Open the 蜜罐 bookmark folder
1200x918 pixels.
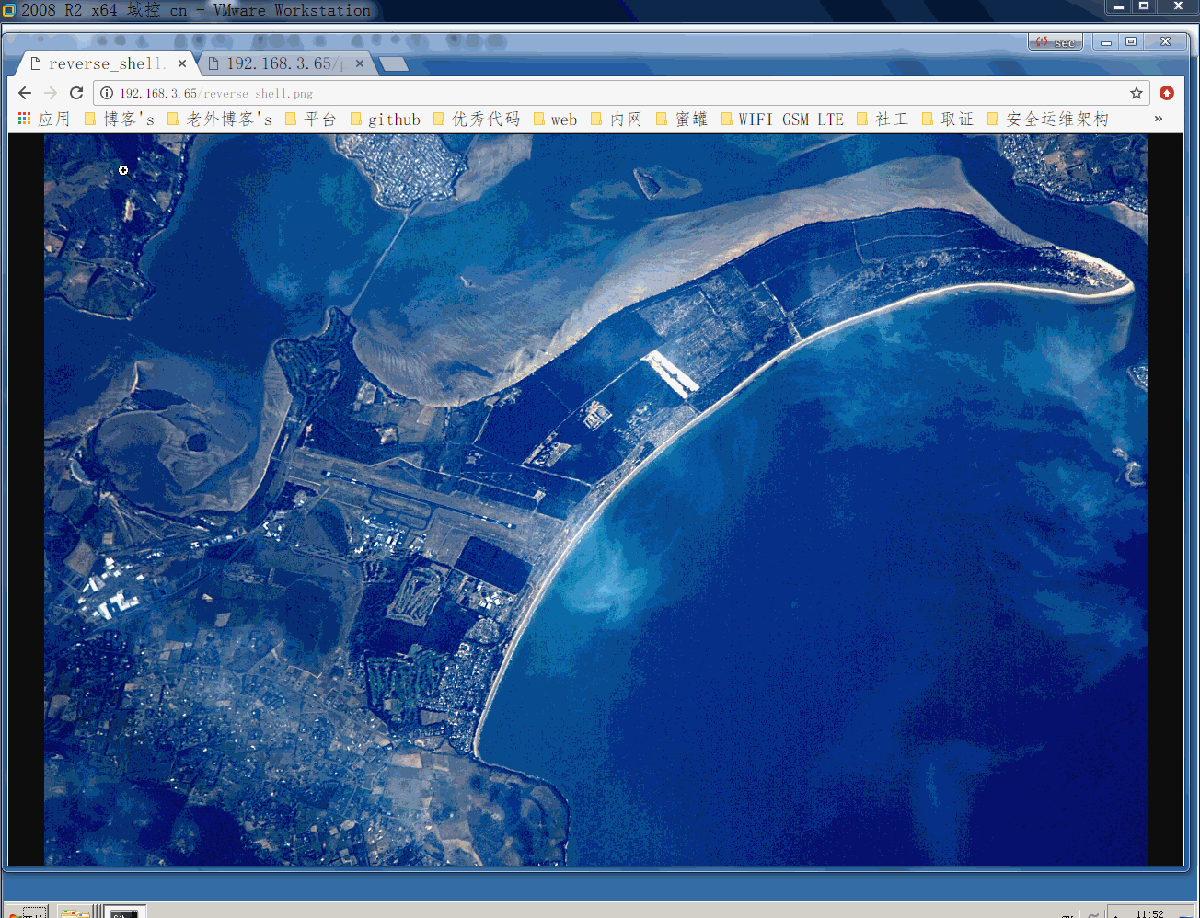(x=682, y=119)
